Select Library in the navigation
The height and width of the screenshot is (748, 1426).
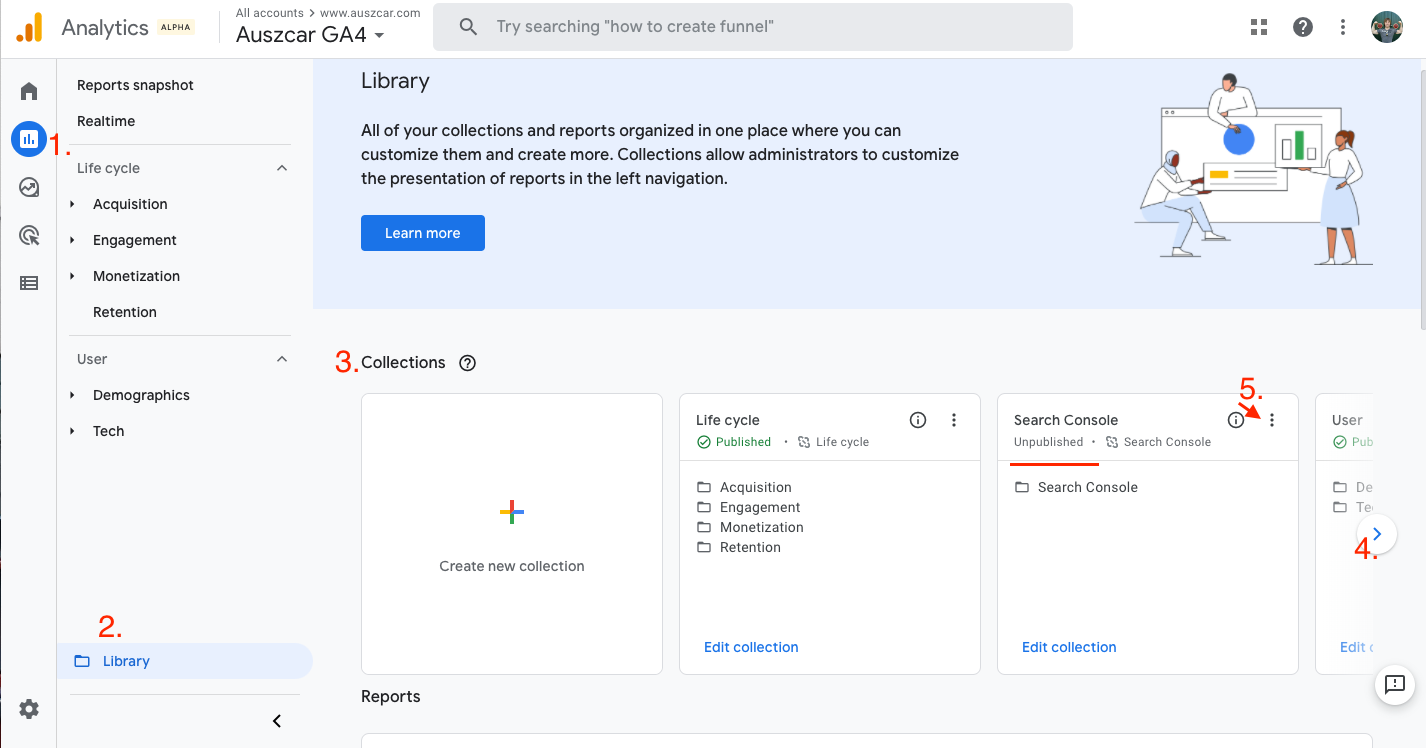pos(185,661)
